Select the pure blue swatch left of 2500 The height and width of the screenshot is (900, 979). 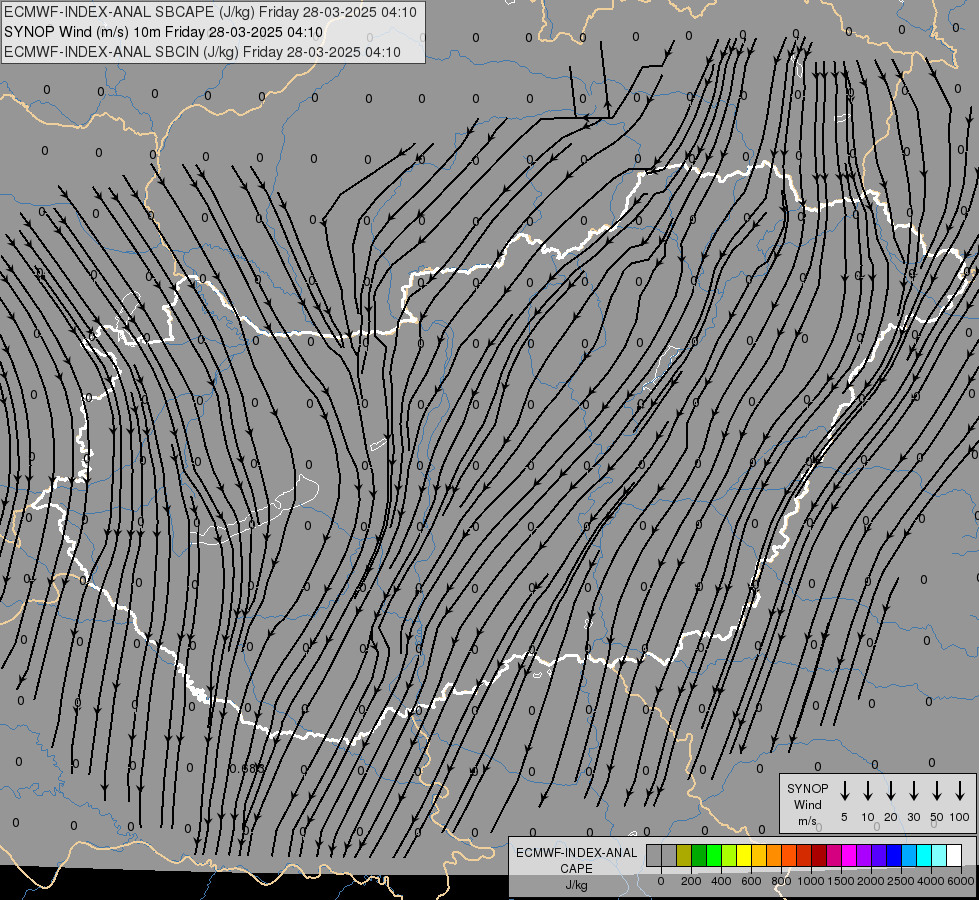click(893, 855)
